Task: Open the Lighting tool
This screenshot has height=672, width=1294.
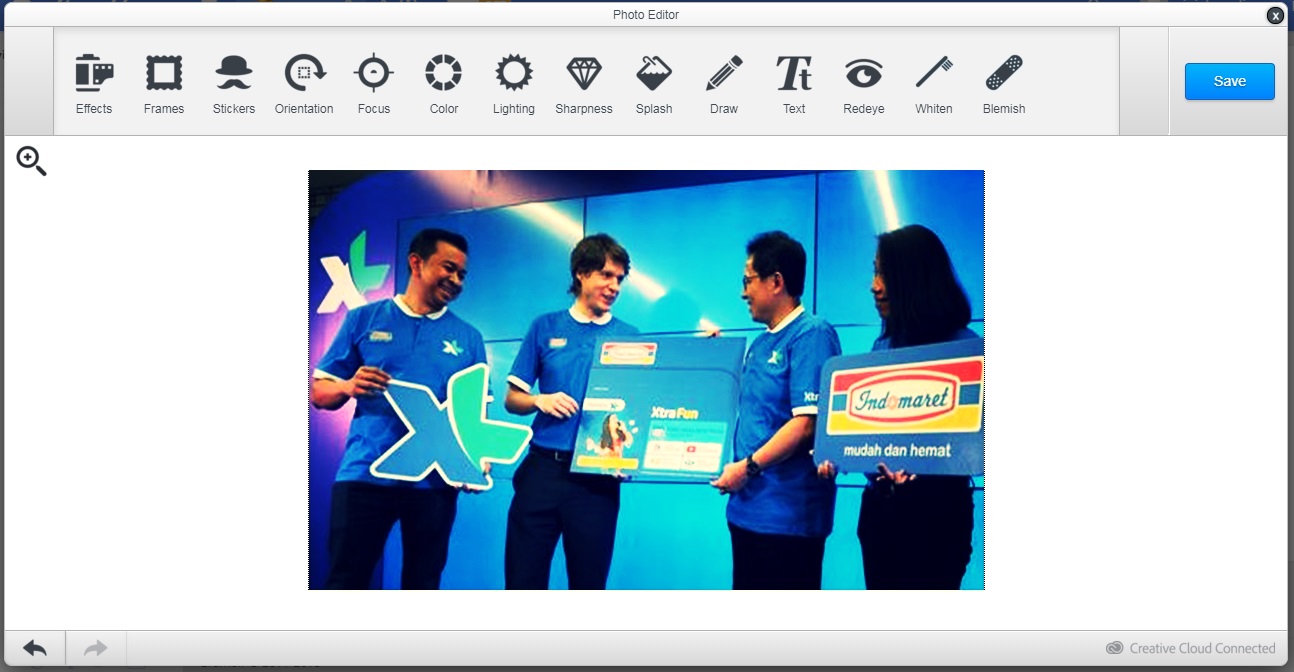Action: [x=514, y=84]
